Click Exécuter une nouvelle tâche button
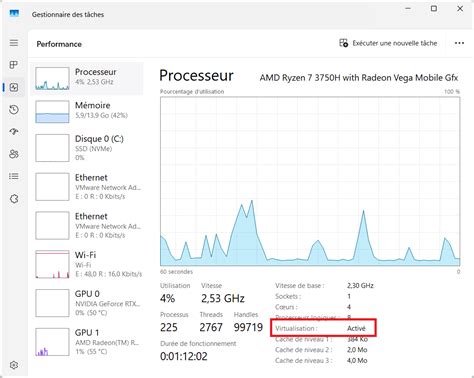The height and width of the screenshot is (378, 474). (388, 43)
